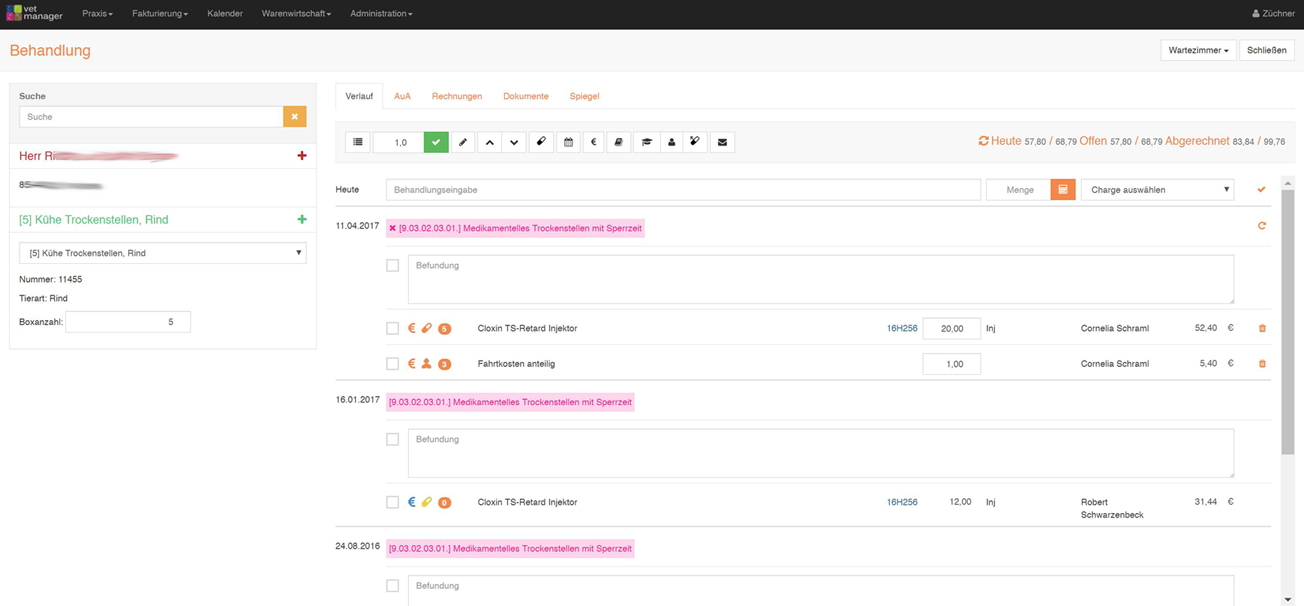Select the Befundung checkbox under 11.04.2017
The width and height of the screenshot is (1304, 606).
[392, 266]
